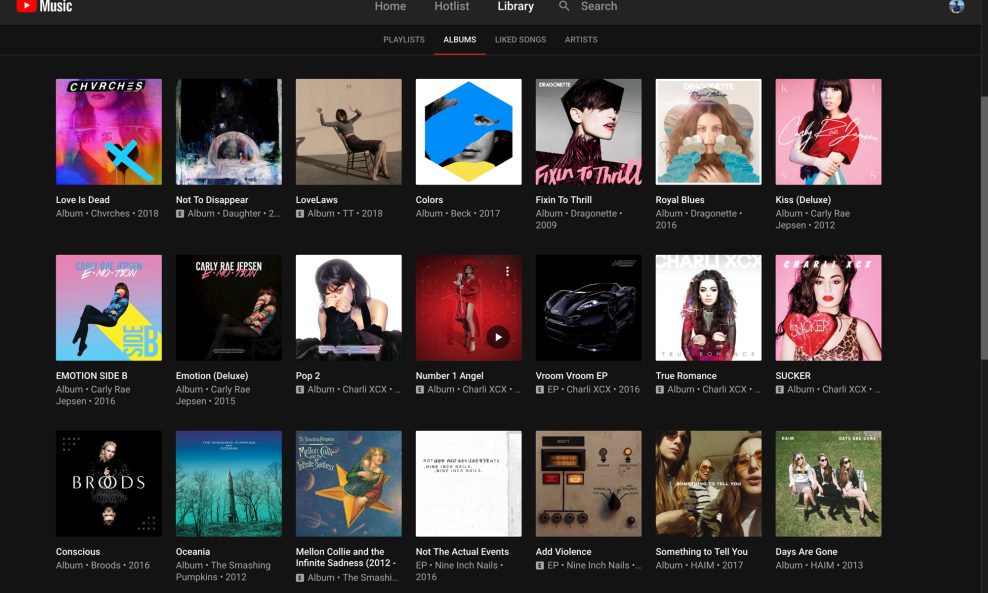Click the Fixin To Thrill title link
Image resolution: width=988 pixels, height=593 pixels.
click(x=563, y=200)
